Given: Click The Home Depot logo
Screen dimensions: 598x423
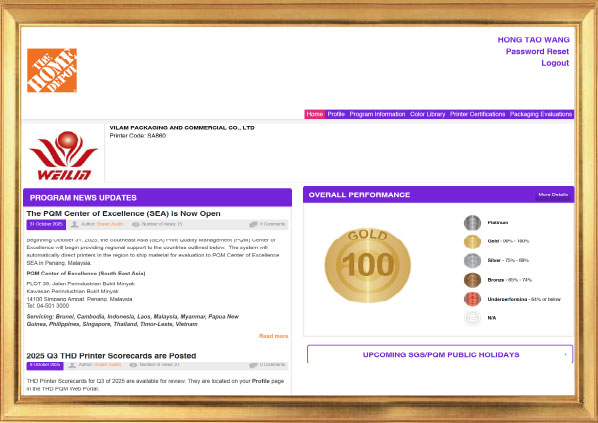Looking at the screenshot, I should click(x=52, y=70).
